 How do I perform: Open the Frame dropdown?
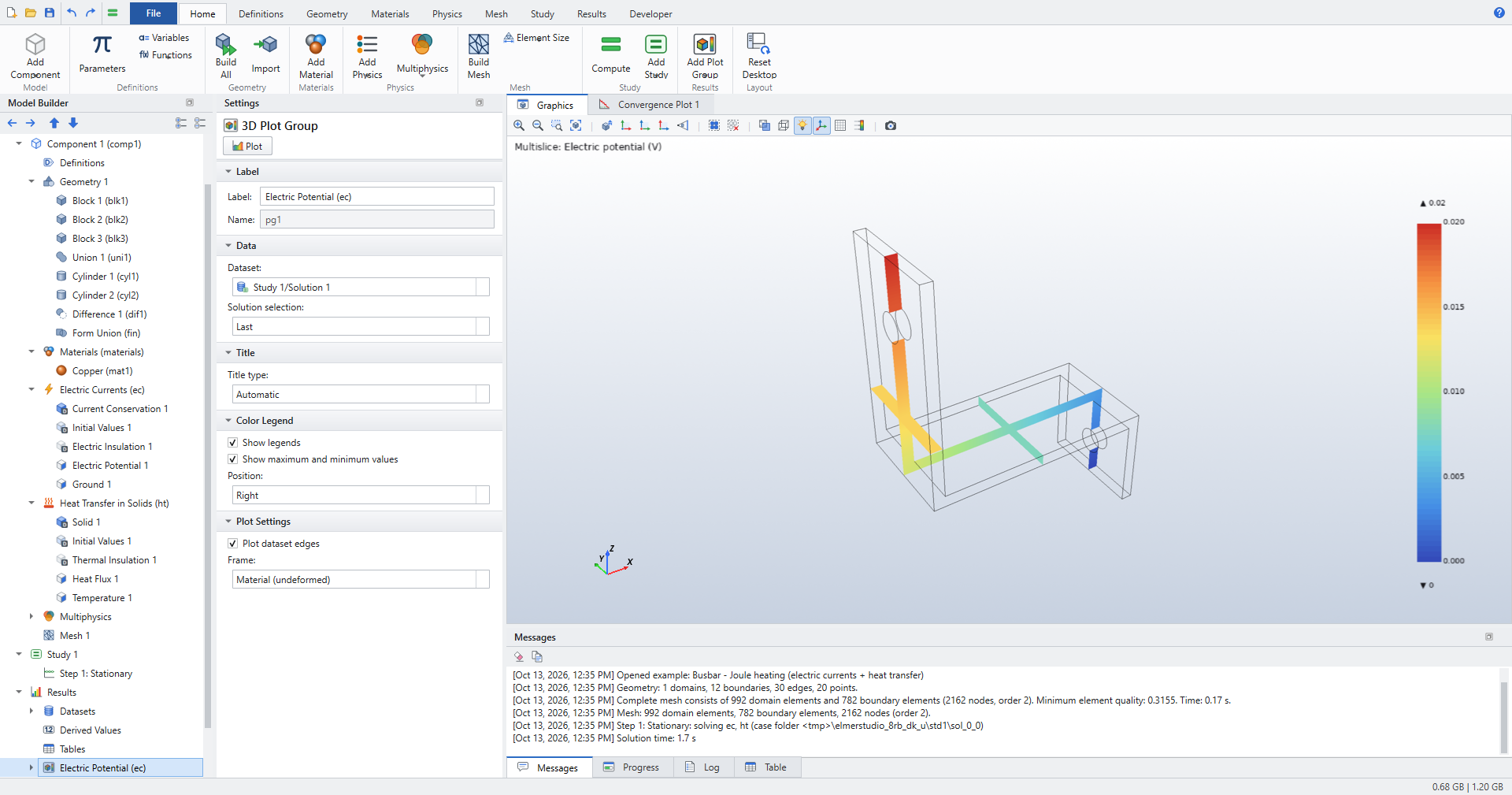click(x=361, y=580)
